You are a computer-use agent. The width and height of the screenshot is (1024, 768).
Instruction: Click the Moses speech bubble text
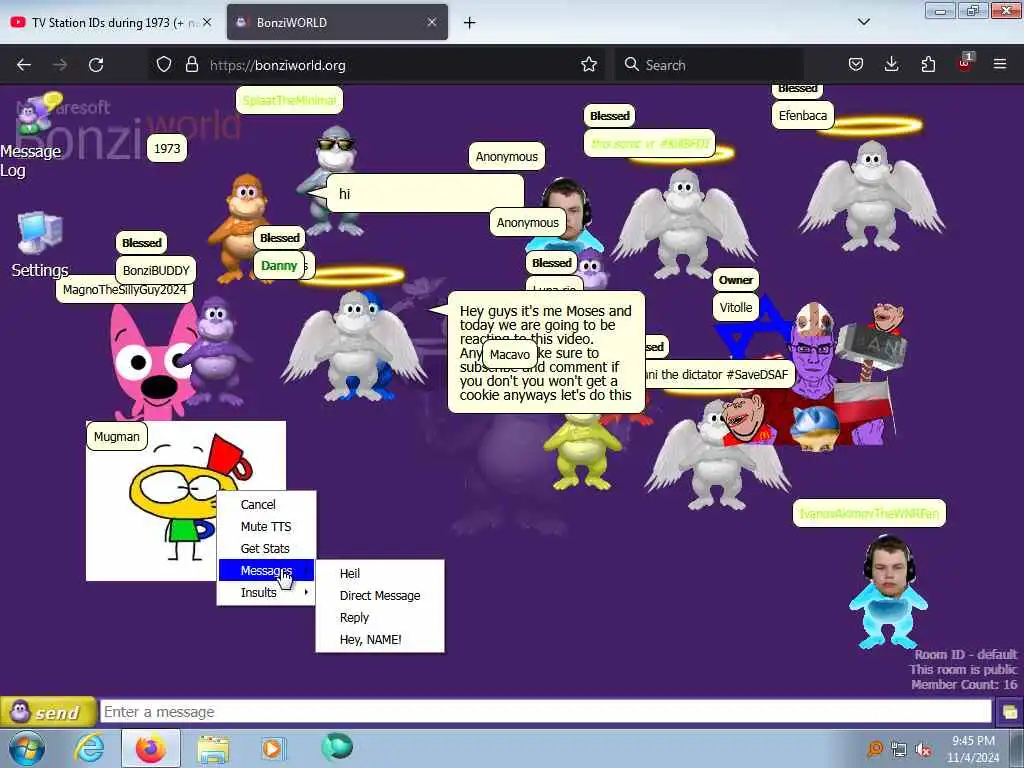pyautogui.click(x=546, y=353)
